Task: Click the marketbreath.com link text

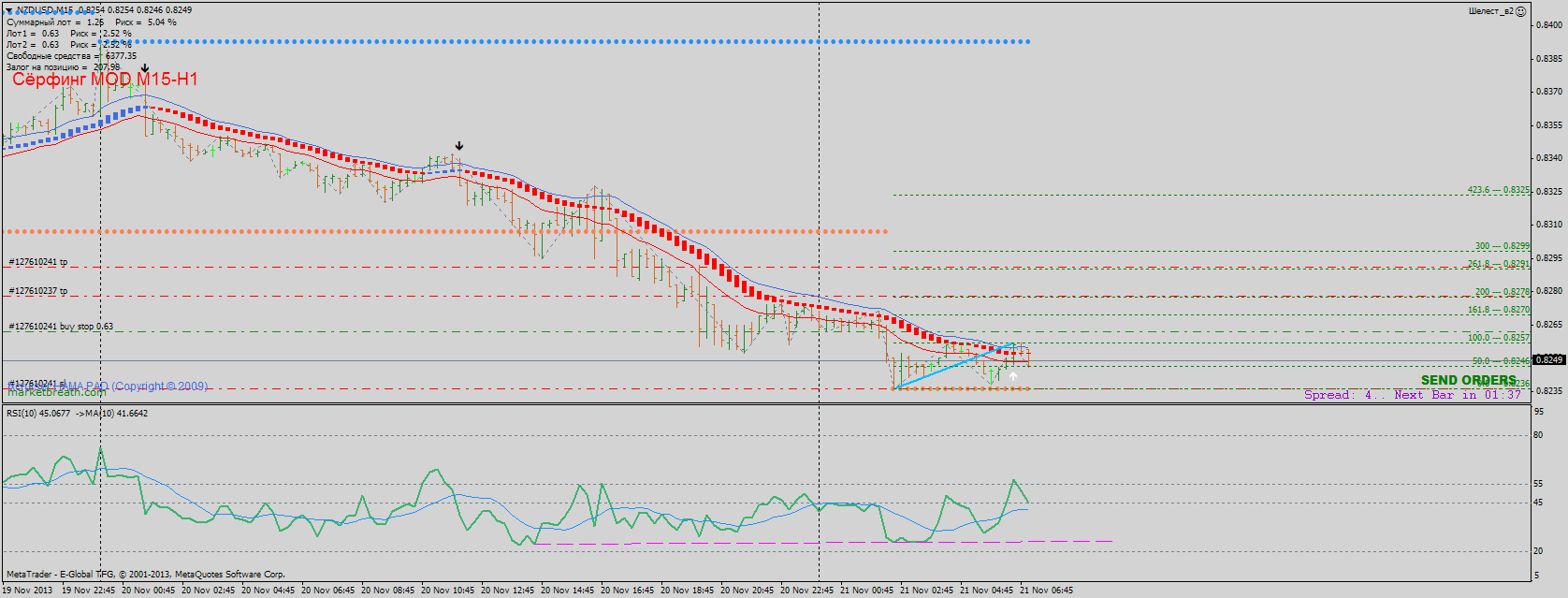Action: (57, 392)
